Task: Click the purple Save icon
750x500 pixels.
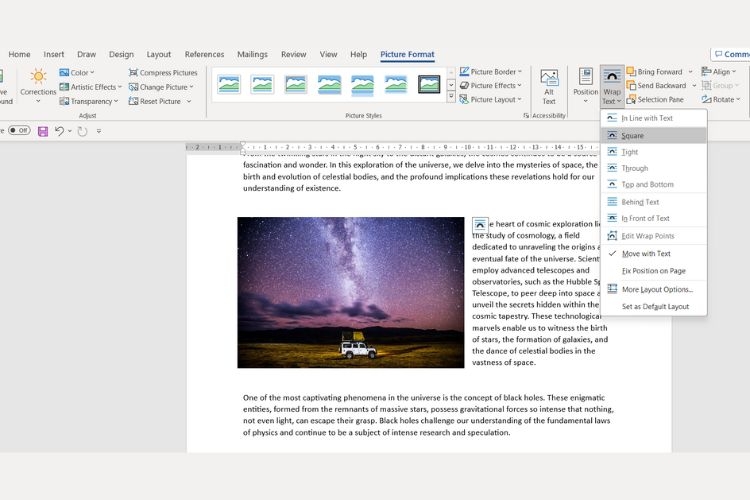Action: click(x=43, y=131)
